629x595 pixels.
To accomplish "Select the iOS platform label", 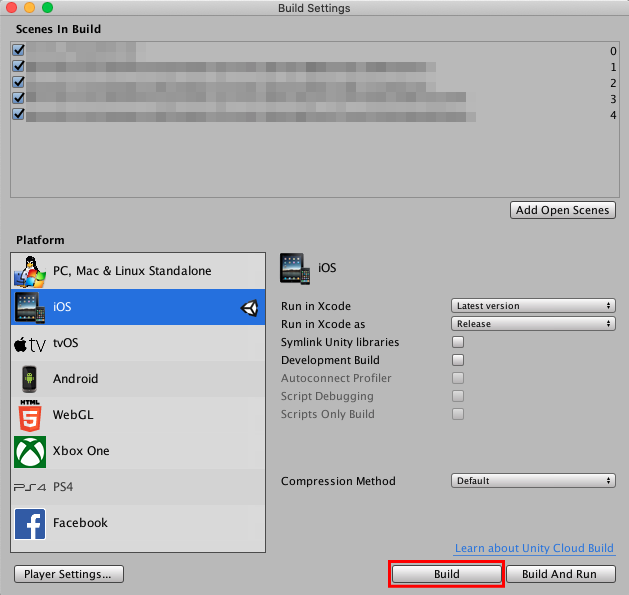I will tap(62, 307).
